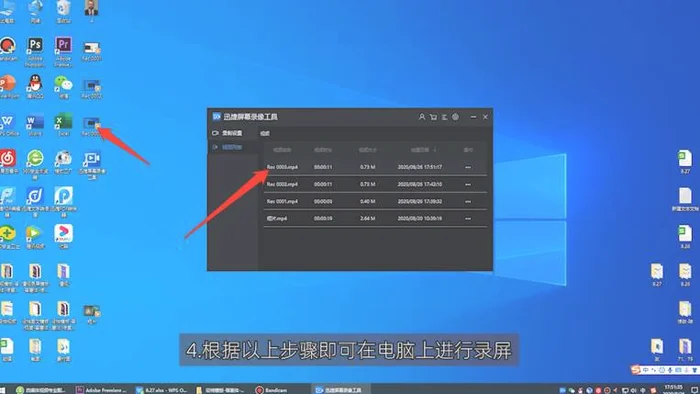Select the Rec 0003.mp4 file name
The width and height of the screenshot is (700, 394).
click(x=282, y=167)
